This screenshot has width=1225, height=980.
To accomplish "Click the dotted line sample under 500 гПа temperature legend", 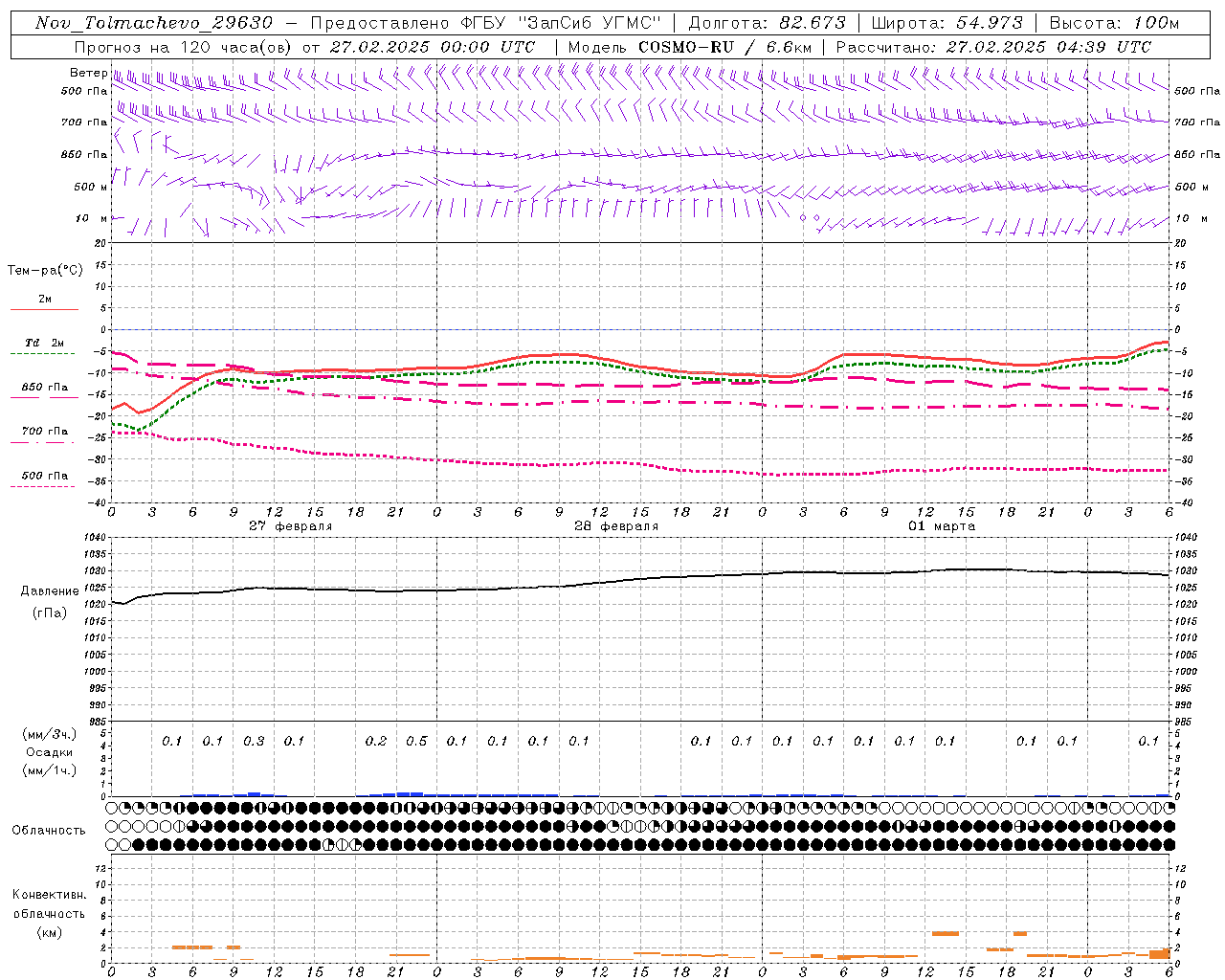I will [x=43, y=487].
